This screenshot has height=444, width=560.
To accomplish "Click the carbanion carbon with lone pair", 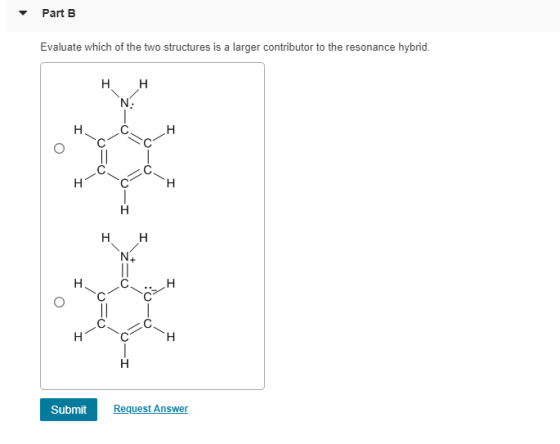I will [148, 296].
